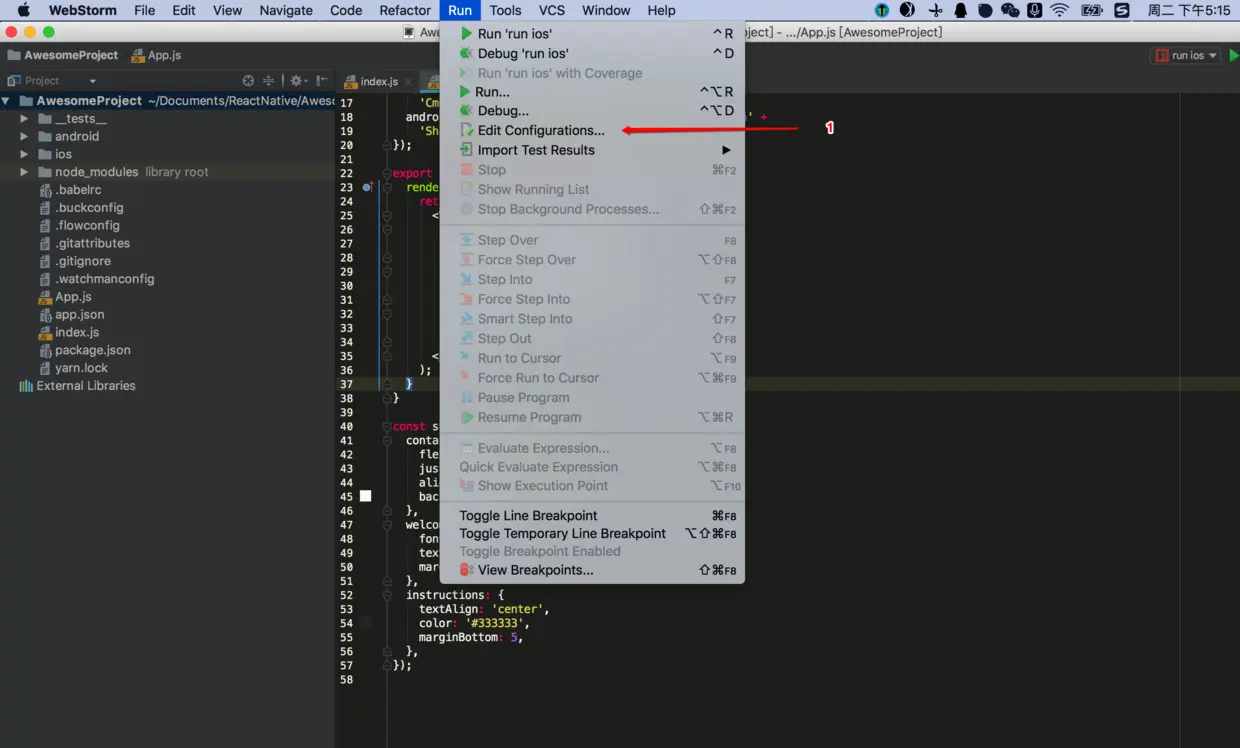
Task: Click the microphone icon in menu bar
Action: click(1034, 10)
